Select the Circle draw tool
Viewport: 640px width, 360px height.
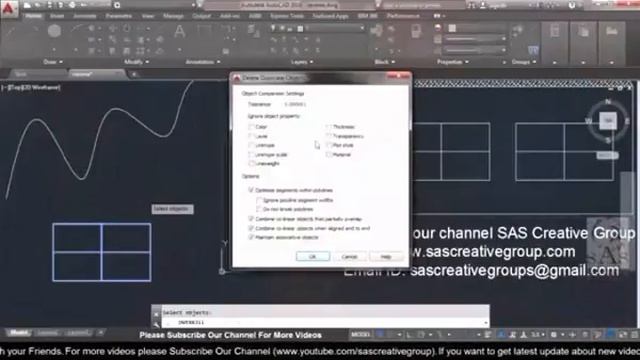pos(54,31)
